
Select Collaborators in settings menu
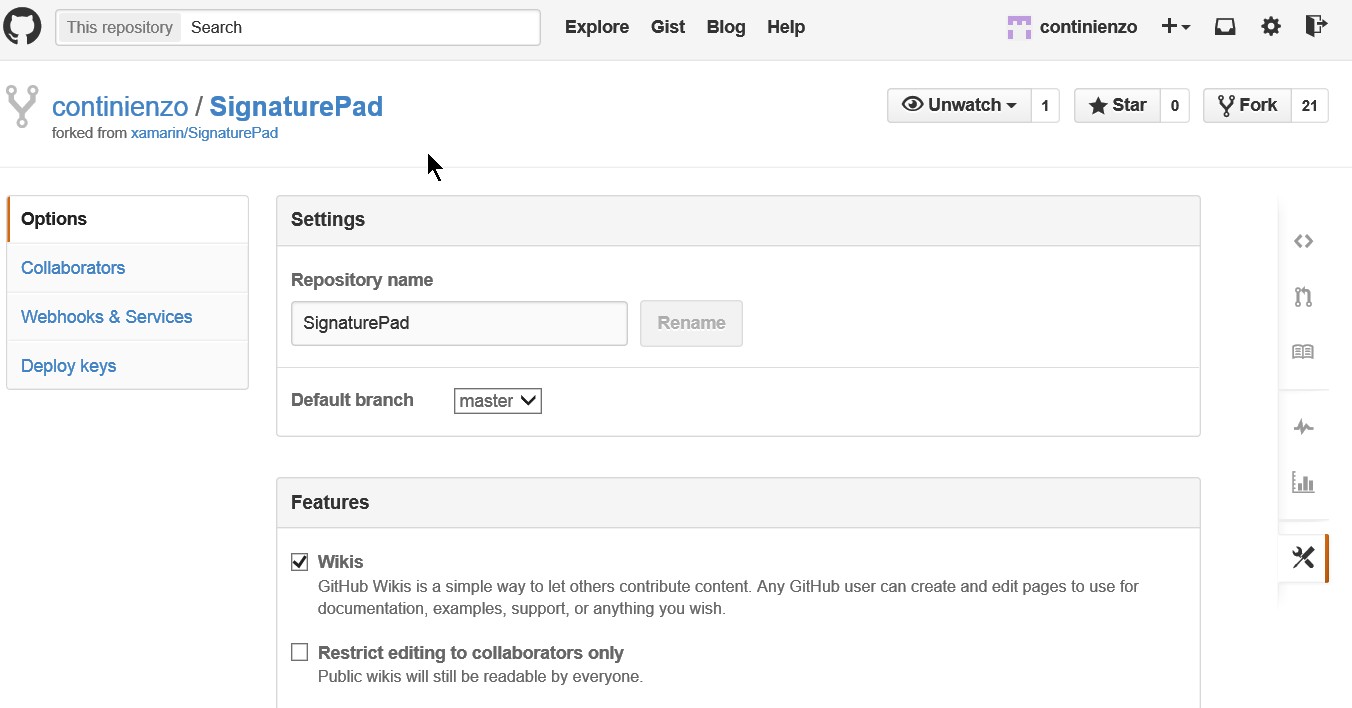pyautogui.click(x=73, y=268)
